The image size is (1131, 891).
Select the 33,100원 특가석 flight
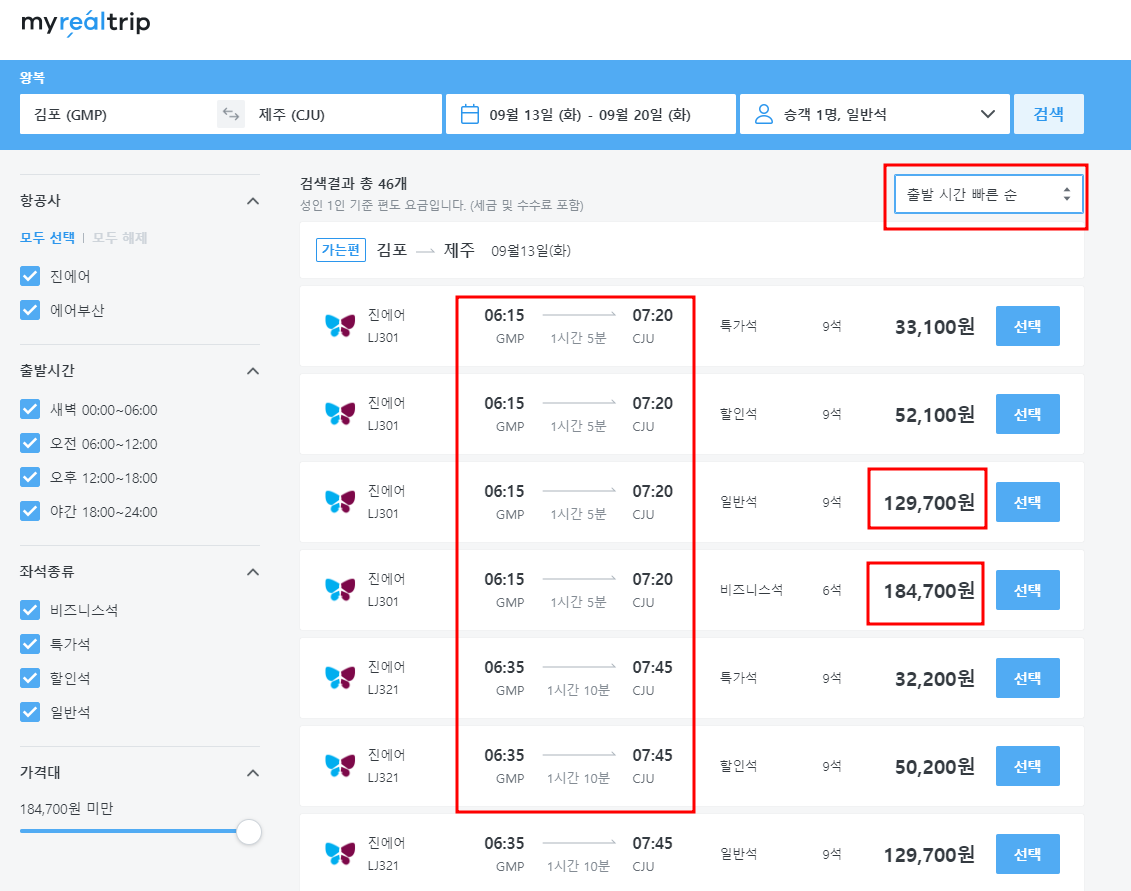(1027, 326)
